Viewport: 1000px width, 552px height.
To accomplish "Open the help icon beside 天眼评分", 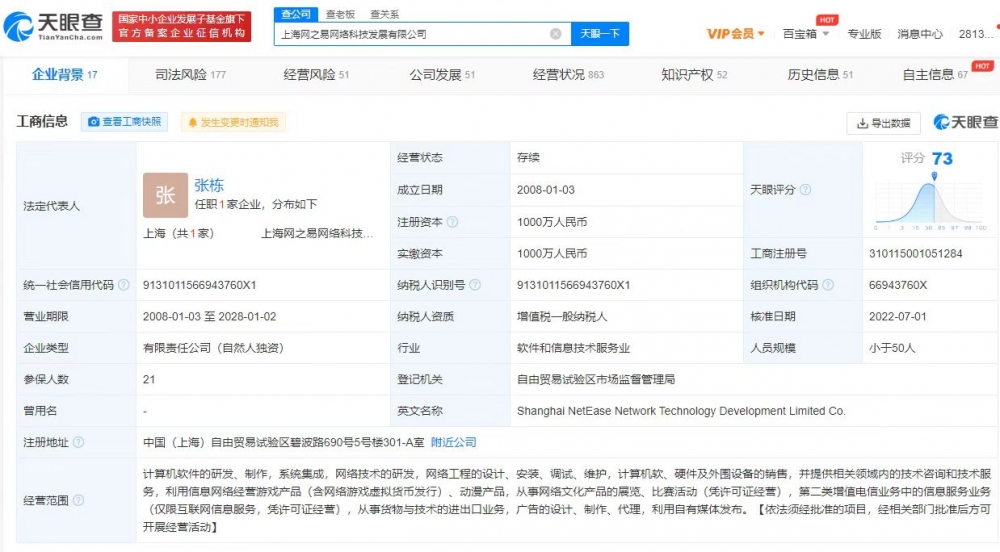I will pyautogui.click(x=805, y=189).
